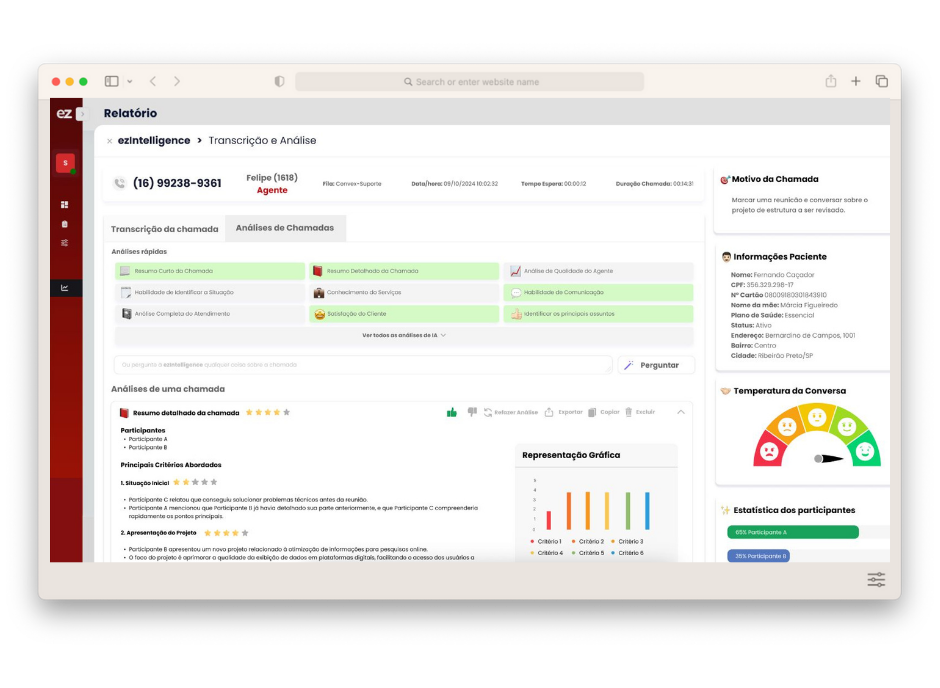The image size is (940, 688).
Task: Select Identificar os principais assuntos analysis
Action: coord(598,313)
